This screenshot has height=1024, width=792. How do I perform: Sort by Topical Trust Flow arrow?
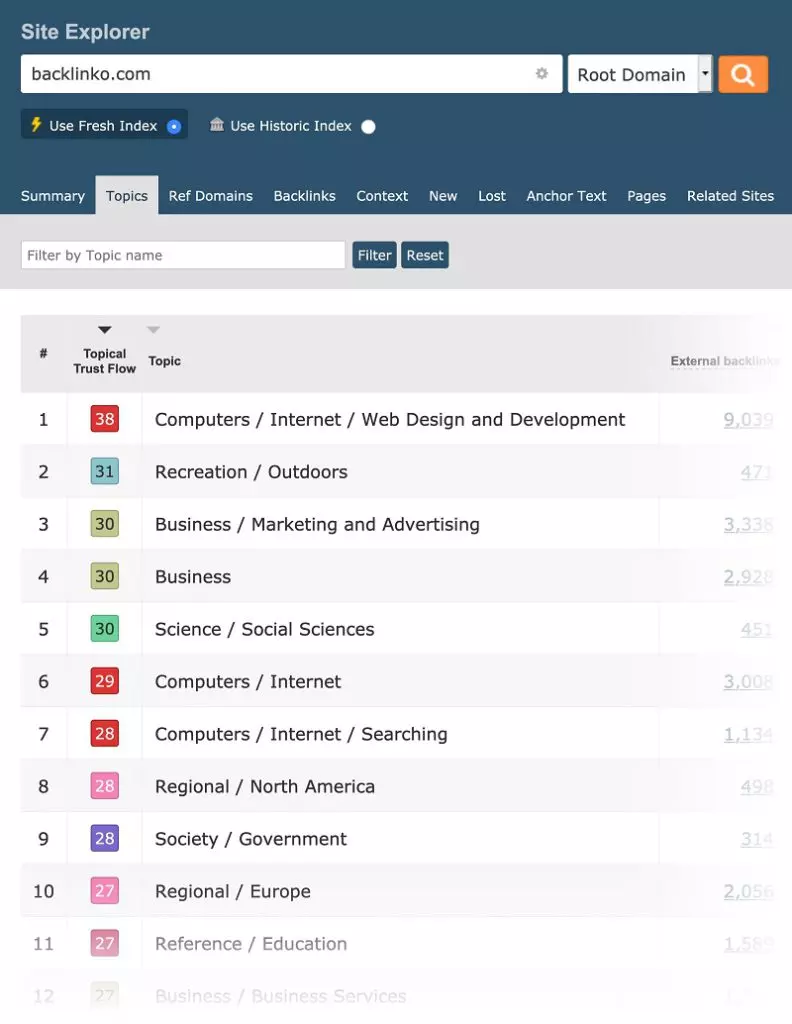tap(104, 330)
